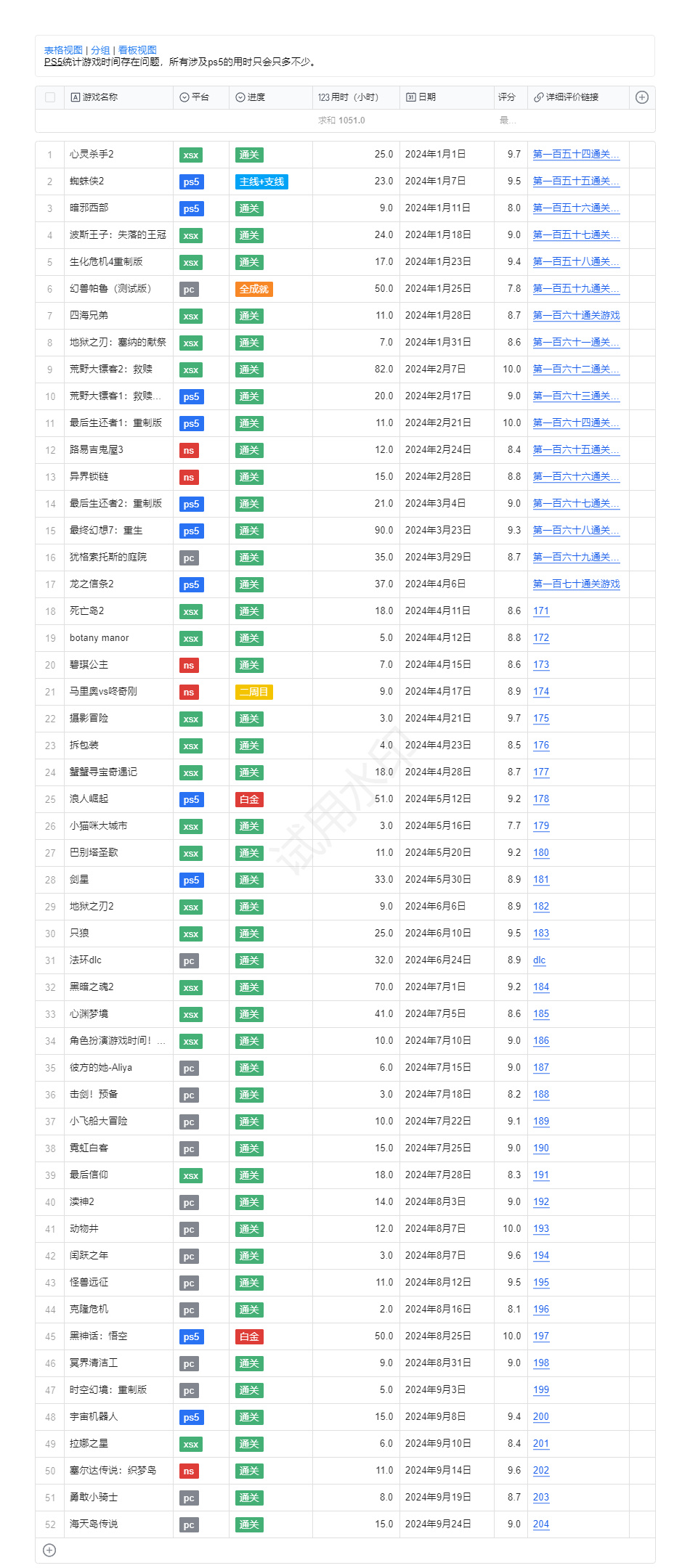Open review link 184 for 黑暗之魂2
The width and height of the screenshot is (690, 1568).
[541, 987]
